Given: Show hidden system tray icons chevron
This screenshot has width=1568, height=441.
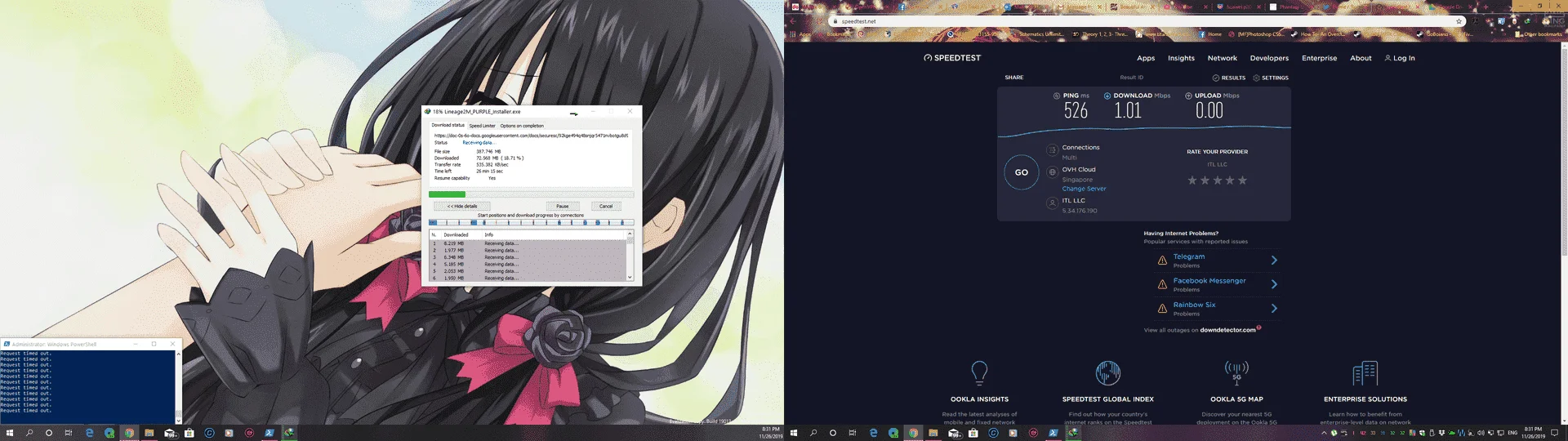Looking at the screenshot, I should 1324,433.
